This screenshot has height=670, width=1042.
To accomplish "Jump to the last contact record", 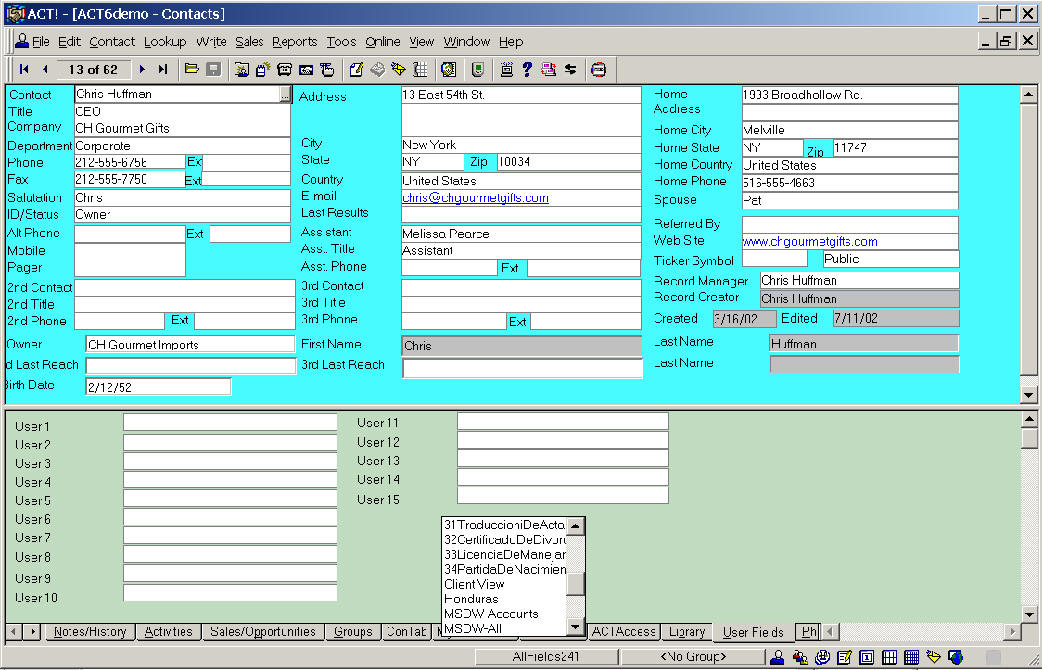I will [163, 69].
